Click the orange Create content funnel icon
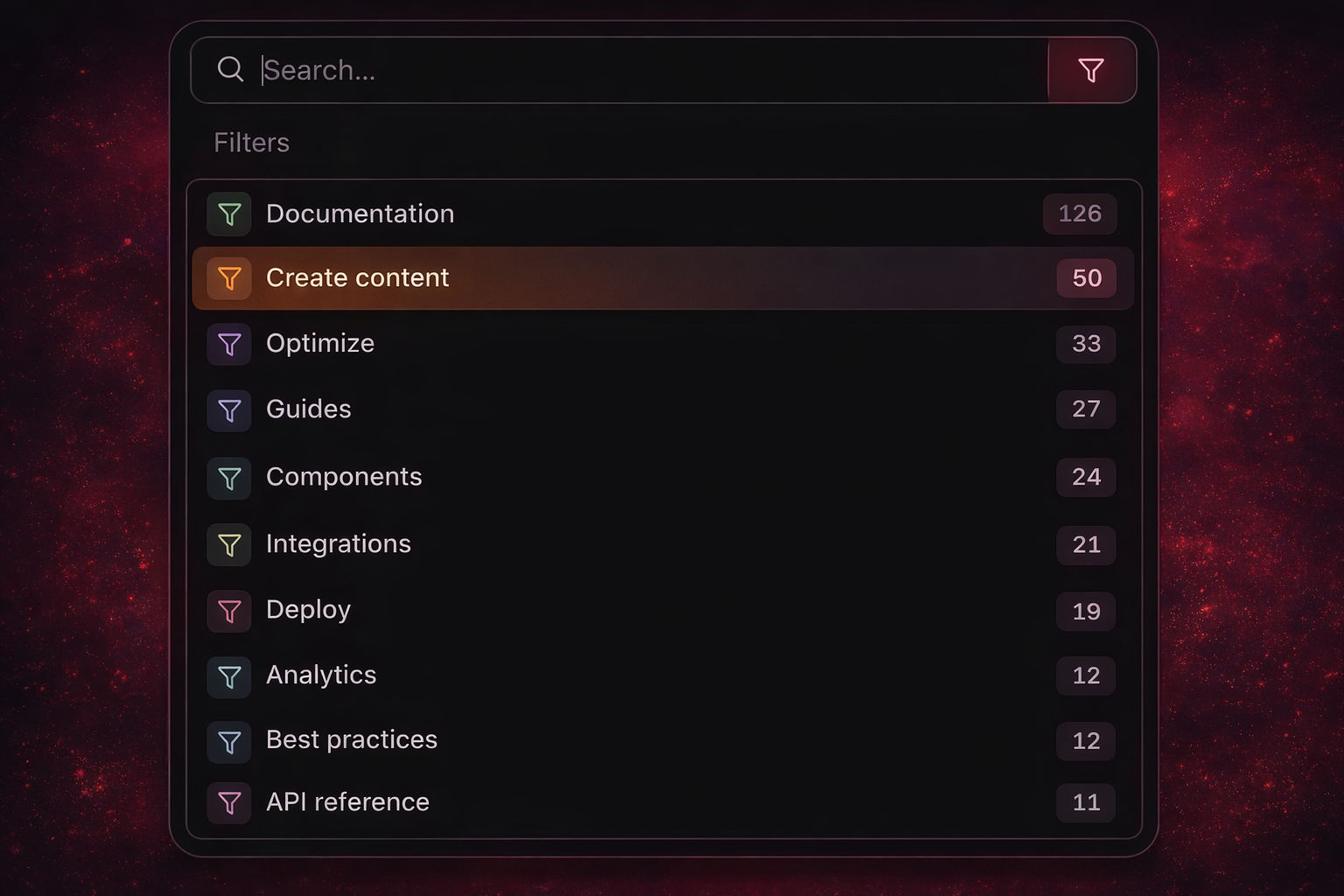The width and height of the screenshot is (1344, 896). click(x=228, y=278)
